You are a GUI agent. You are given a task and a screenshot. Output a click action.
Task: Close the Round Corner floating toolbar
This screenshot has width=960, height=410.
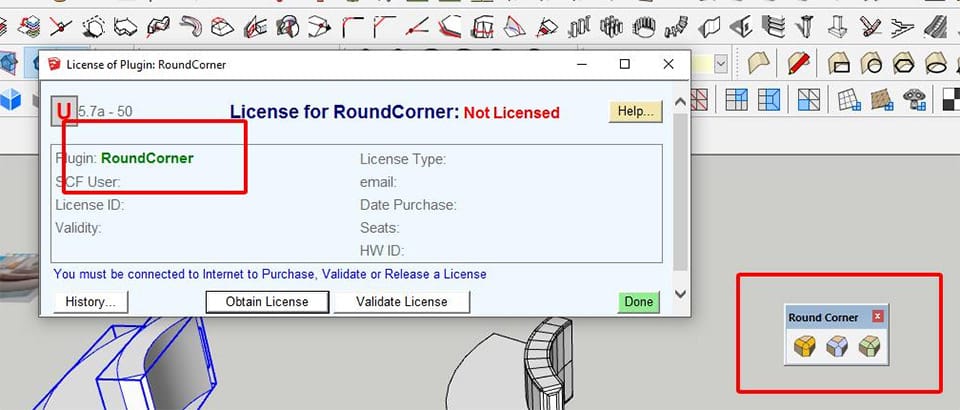click(877, 316)
